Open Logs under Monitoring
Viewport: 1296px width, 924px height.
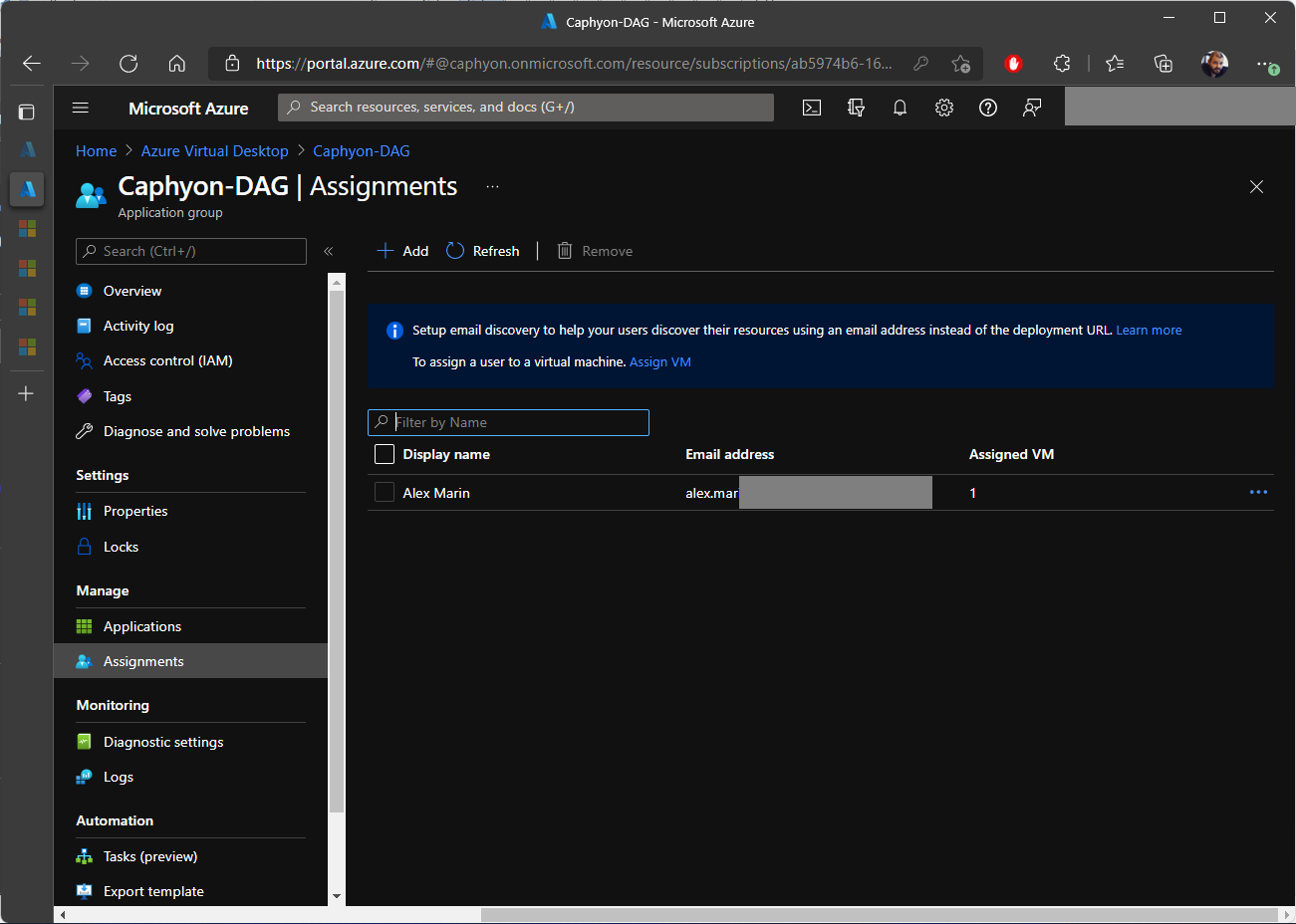pyautogui.click(x=190, y=777)
